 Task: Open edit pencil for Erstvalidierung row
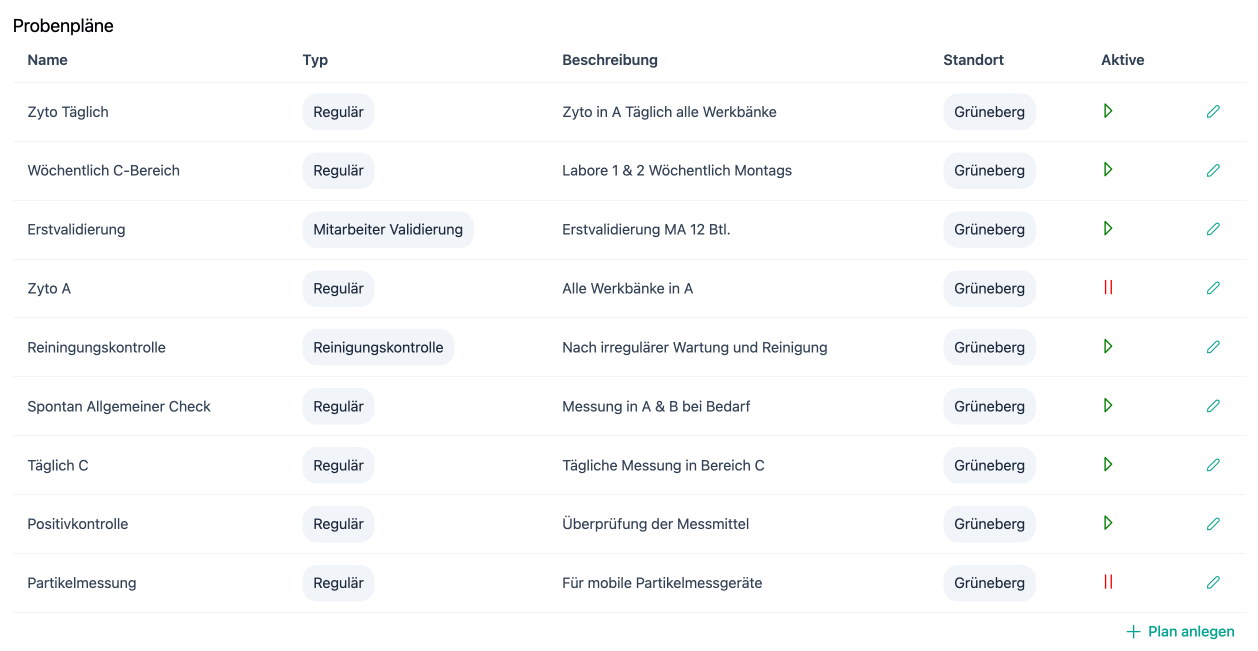click(1213, 229)
